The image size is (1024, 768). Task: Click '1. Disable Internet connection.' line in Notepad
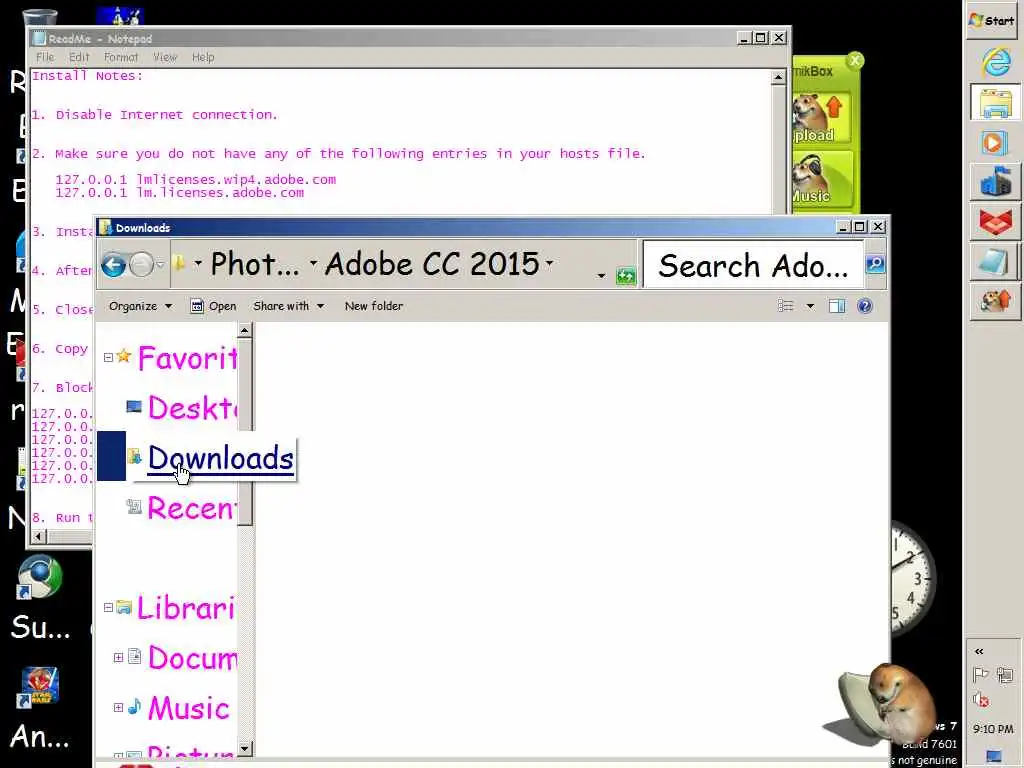point(155,115)
